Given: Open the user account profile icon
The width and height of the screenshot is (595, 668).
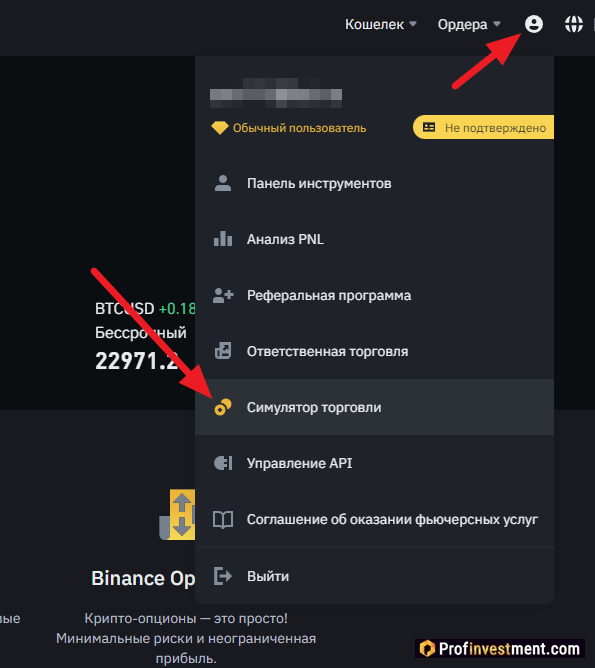Looking at the screenshot, I should click(x=534, y=24).
